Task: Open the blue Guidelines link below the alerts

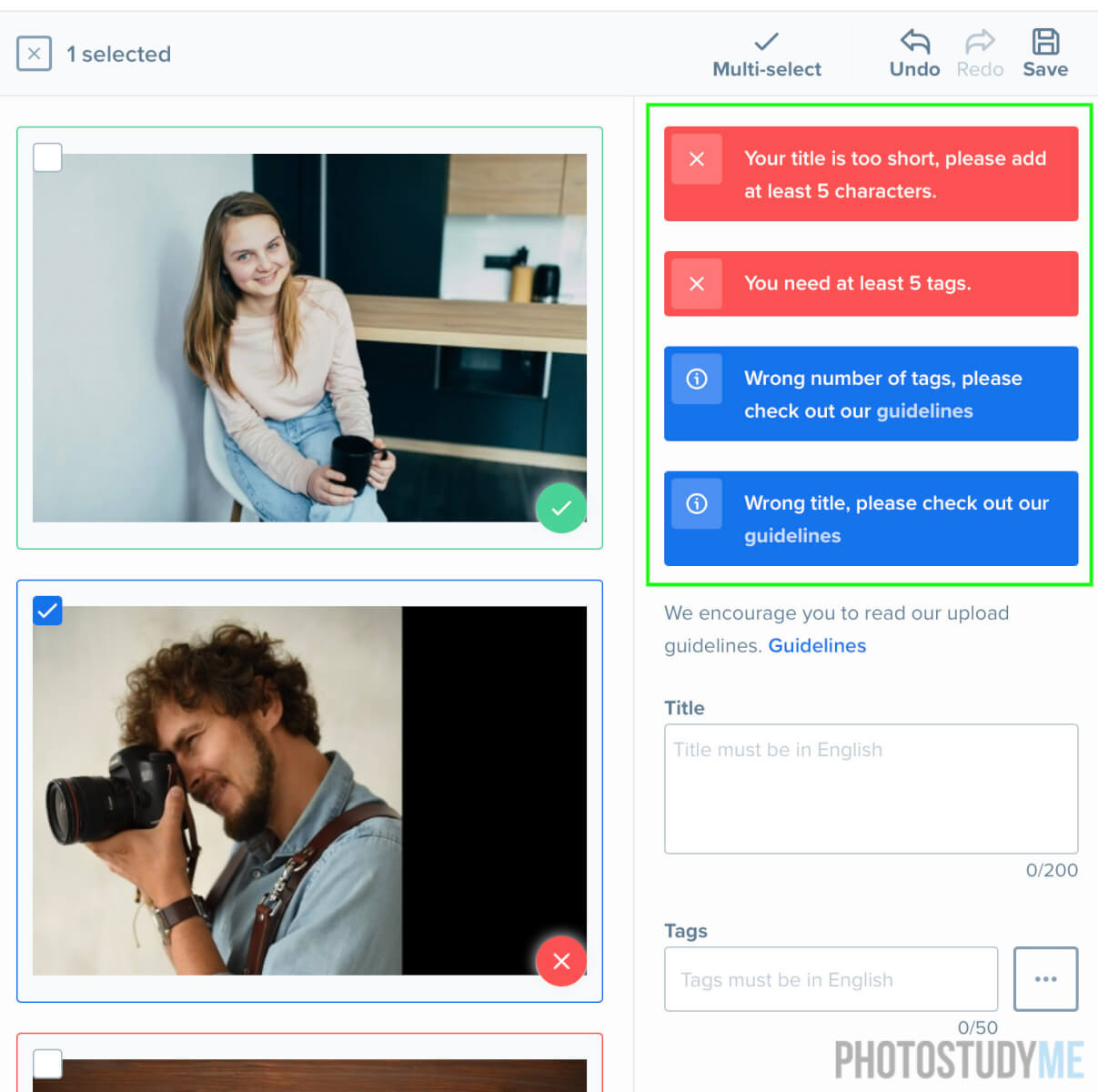Action: [x=817, y=646]
